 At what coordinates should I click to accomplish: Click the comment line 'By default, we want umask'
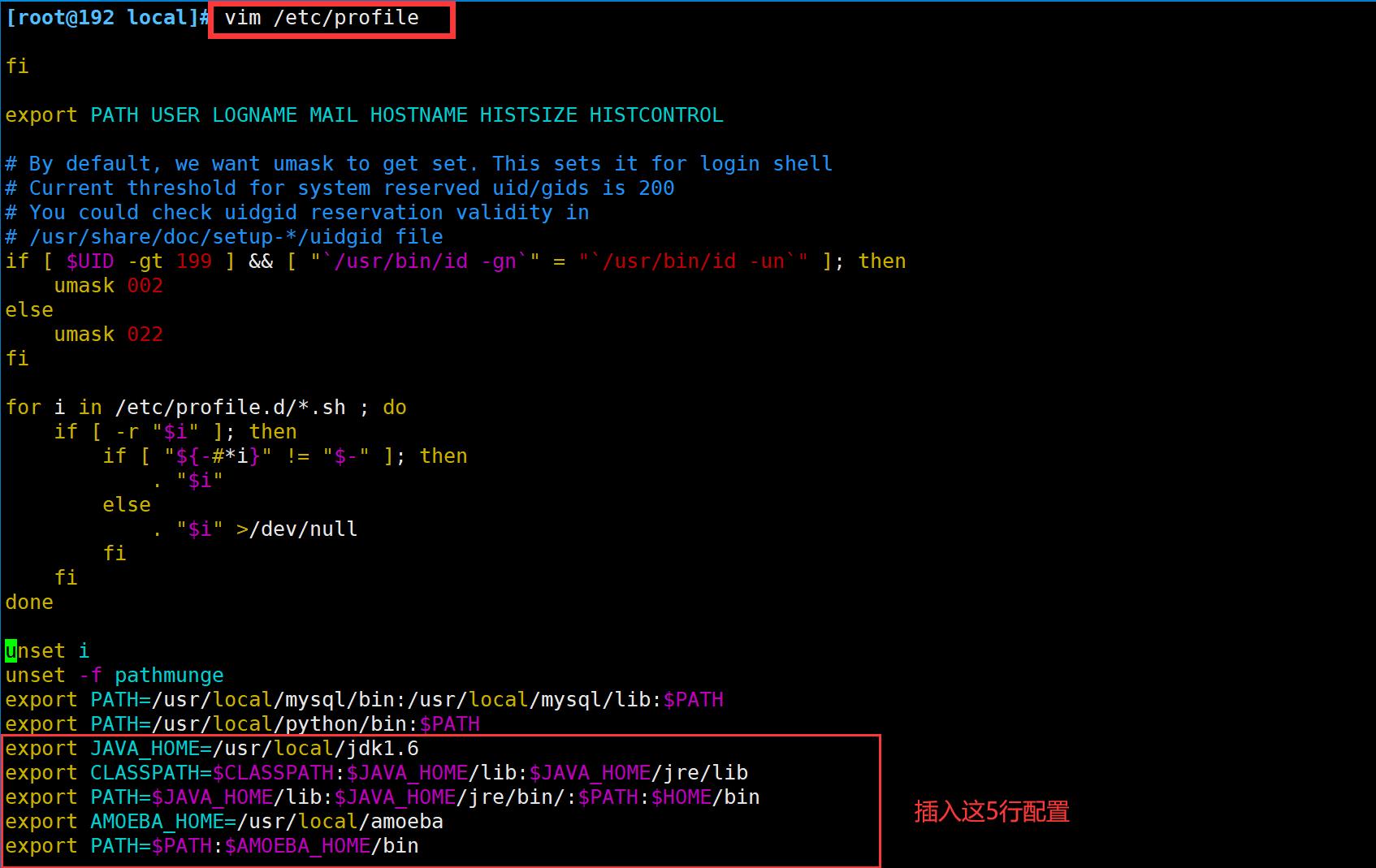click(419, 164)
